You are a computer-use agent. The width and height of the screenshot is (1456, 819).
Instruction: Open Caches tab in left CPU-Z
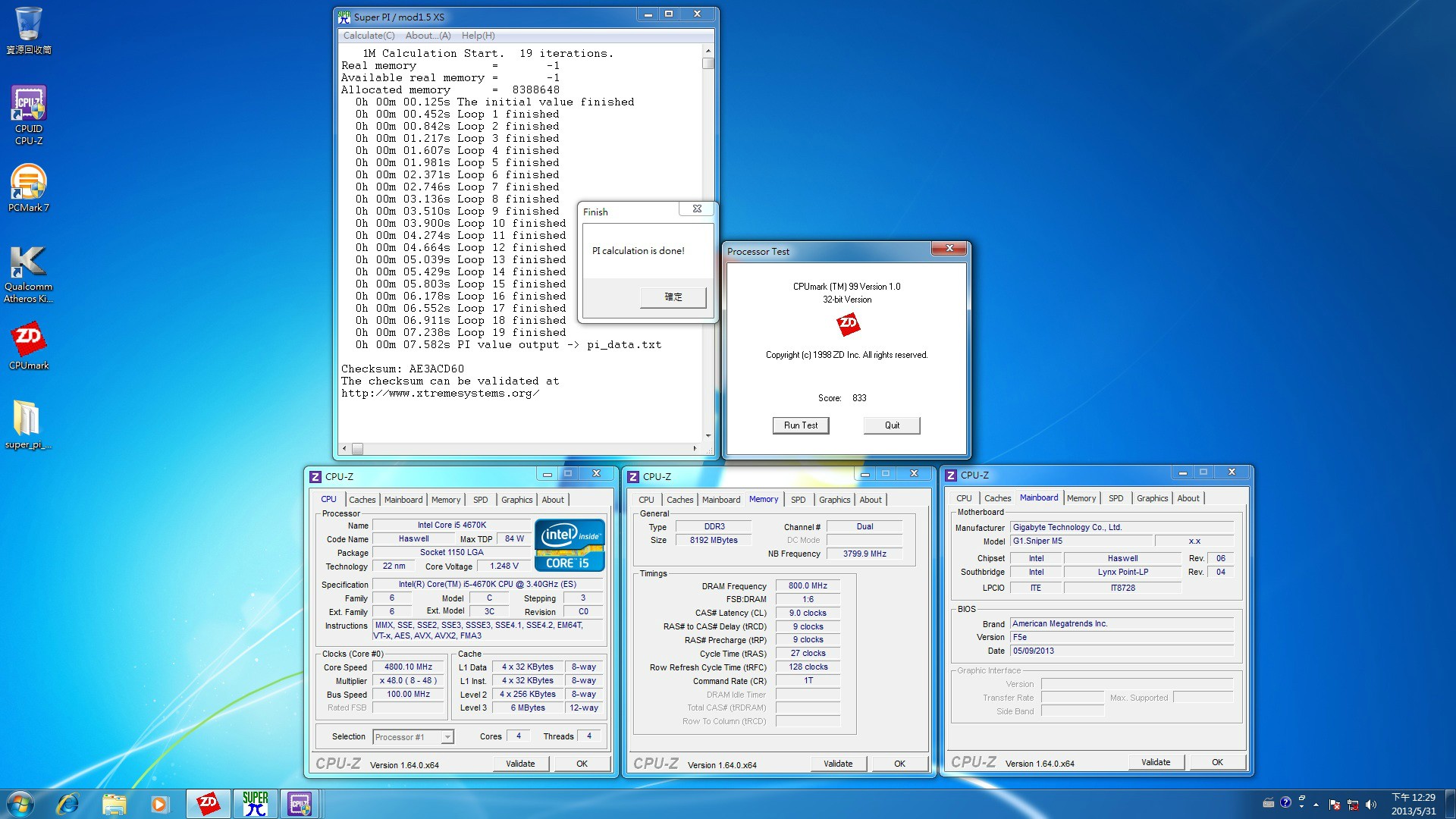pos(362,500)
